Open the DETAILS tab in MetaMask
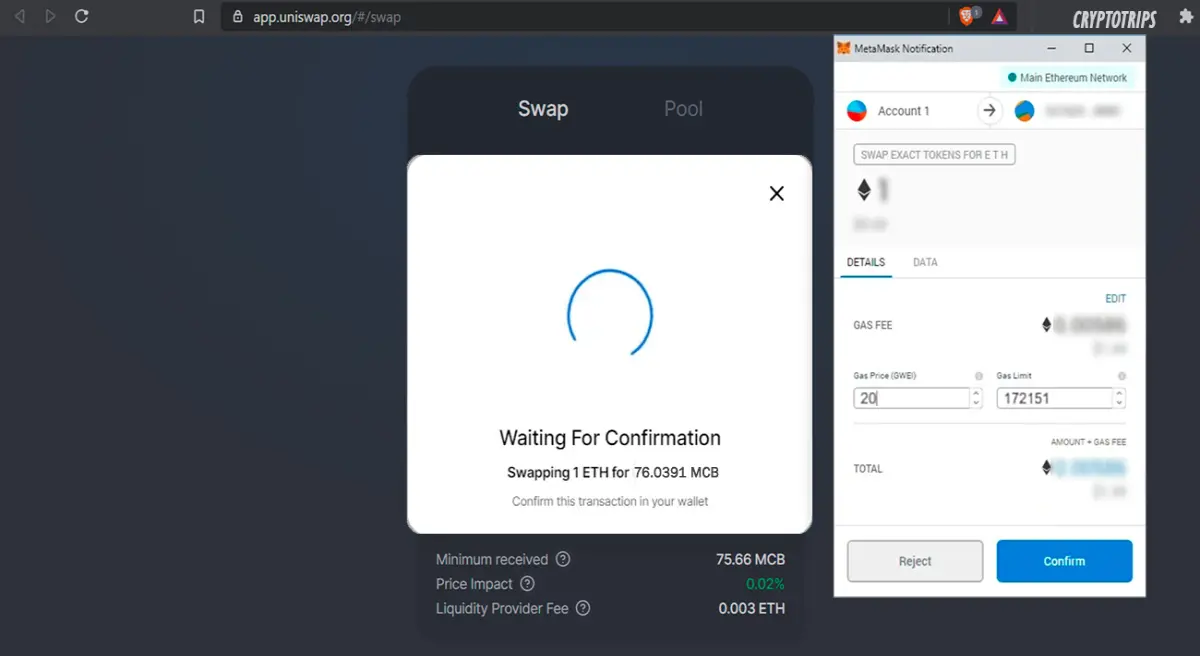This screenshot has height=656, width=1200. coord(866,262)
